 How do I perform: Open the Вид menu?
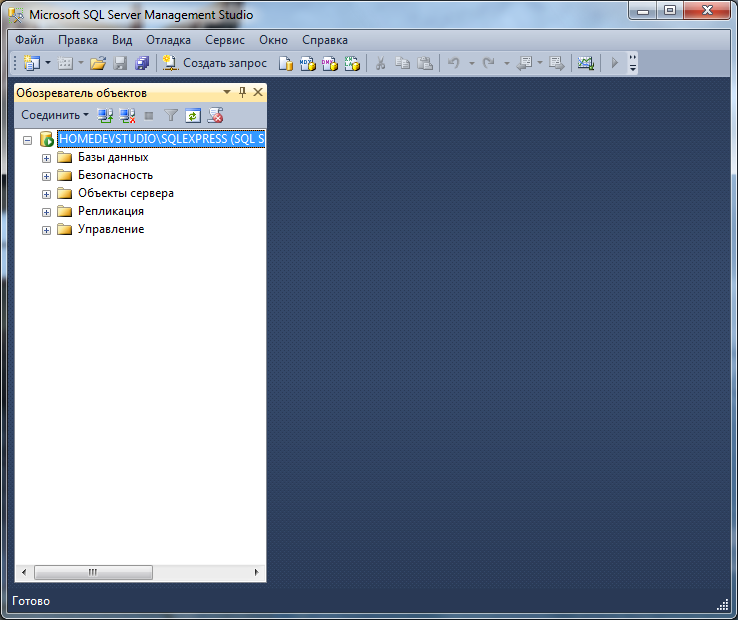(x=122, y=40)
